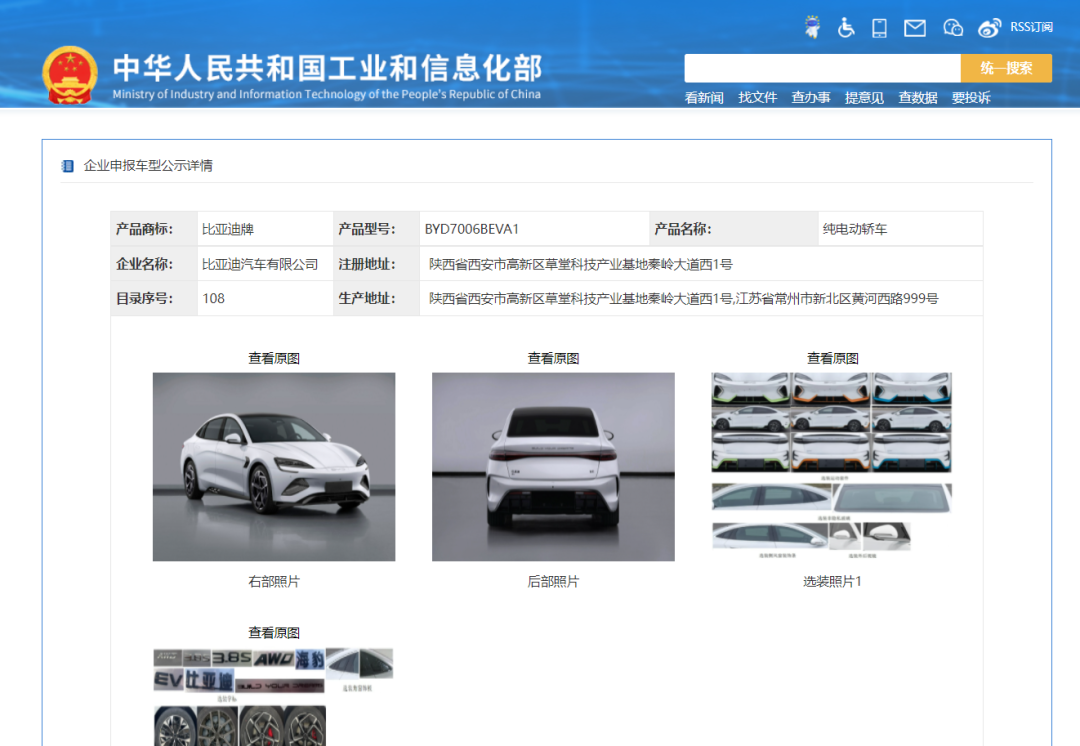The image size is (1080, 746).
Task: Click the 比亚迪汽车有限公司 company name cell
Action: (x=265, y=264)
